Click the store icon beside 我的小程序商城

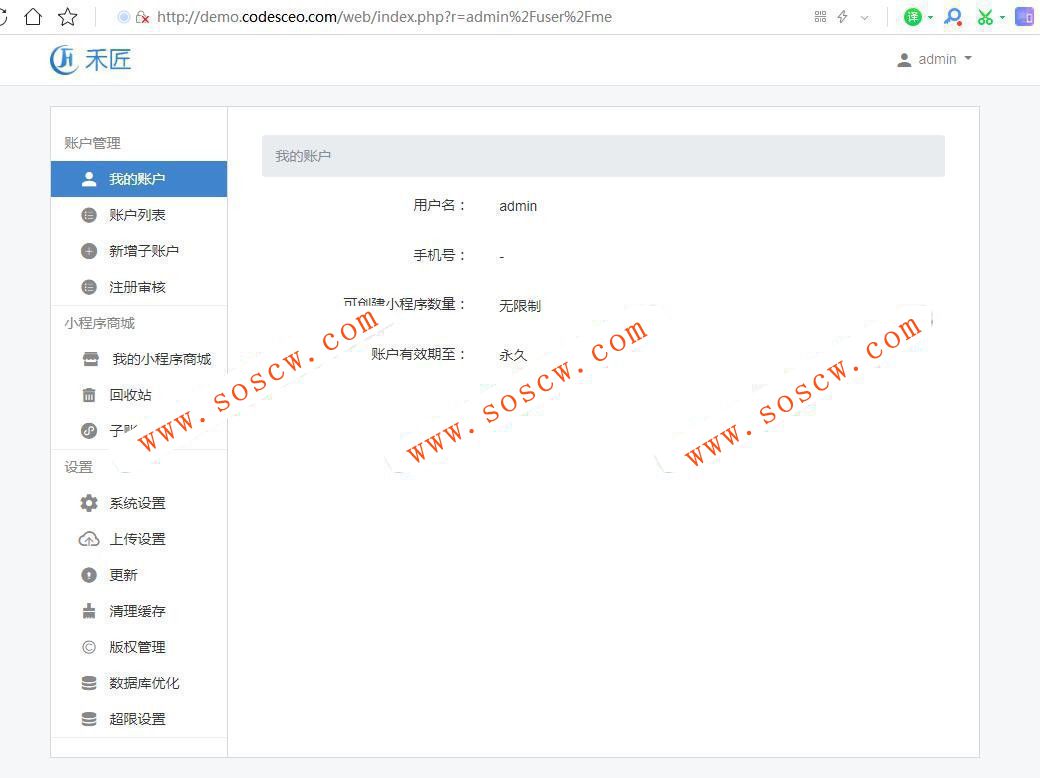[90, 359]
